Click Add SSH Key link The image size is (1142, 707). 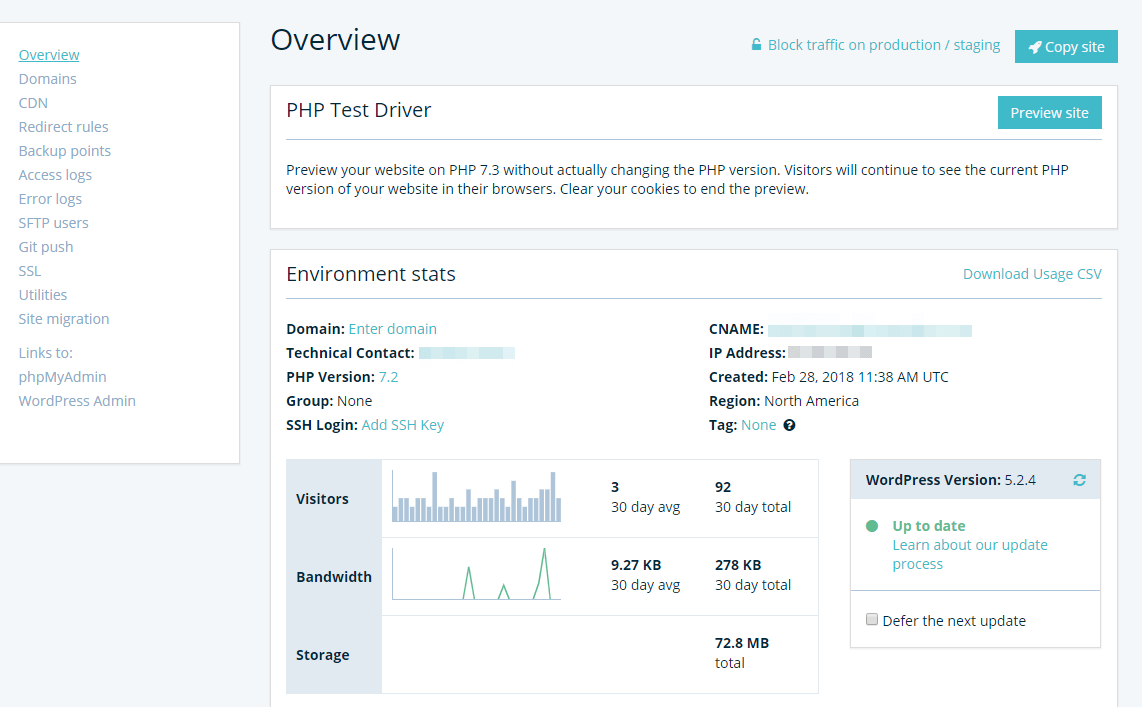(x=403, y=425)
